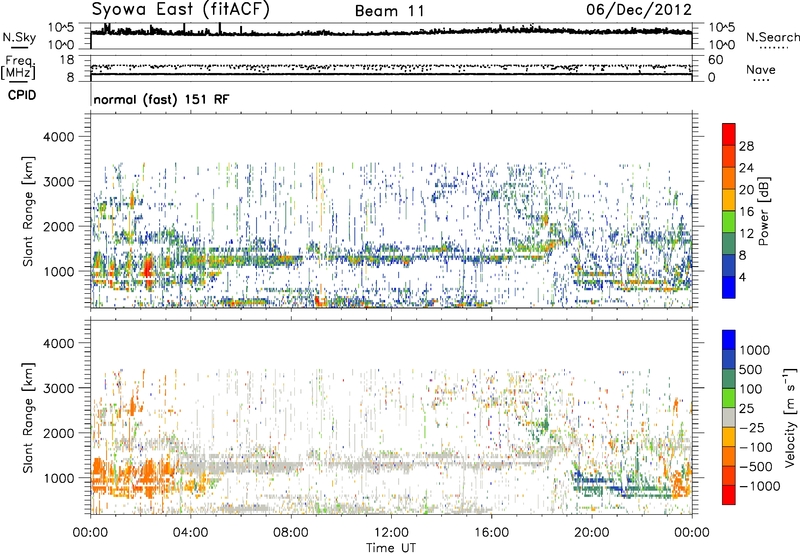Viewport: 800px width, 554px height.
Task: Click the 'N.Search' legend label
Action: coord(772,37)
